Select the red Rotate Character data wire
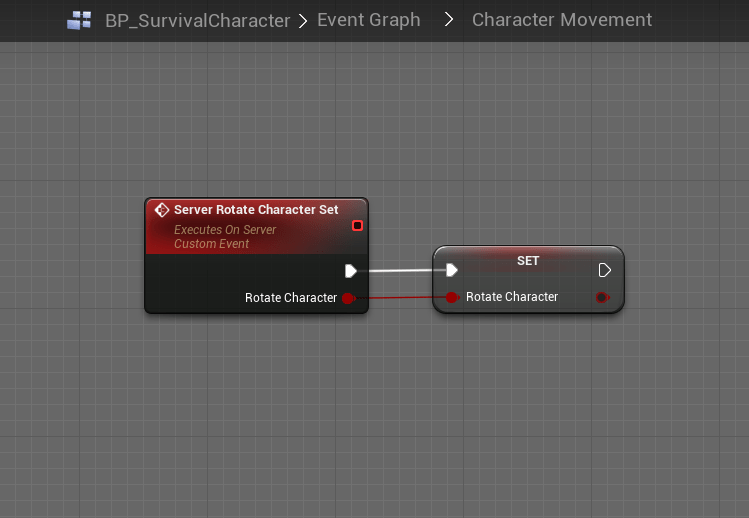 point(400,298)
